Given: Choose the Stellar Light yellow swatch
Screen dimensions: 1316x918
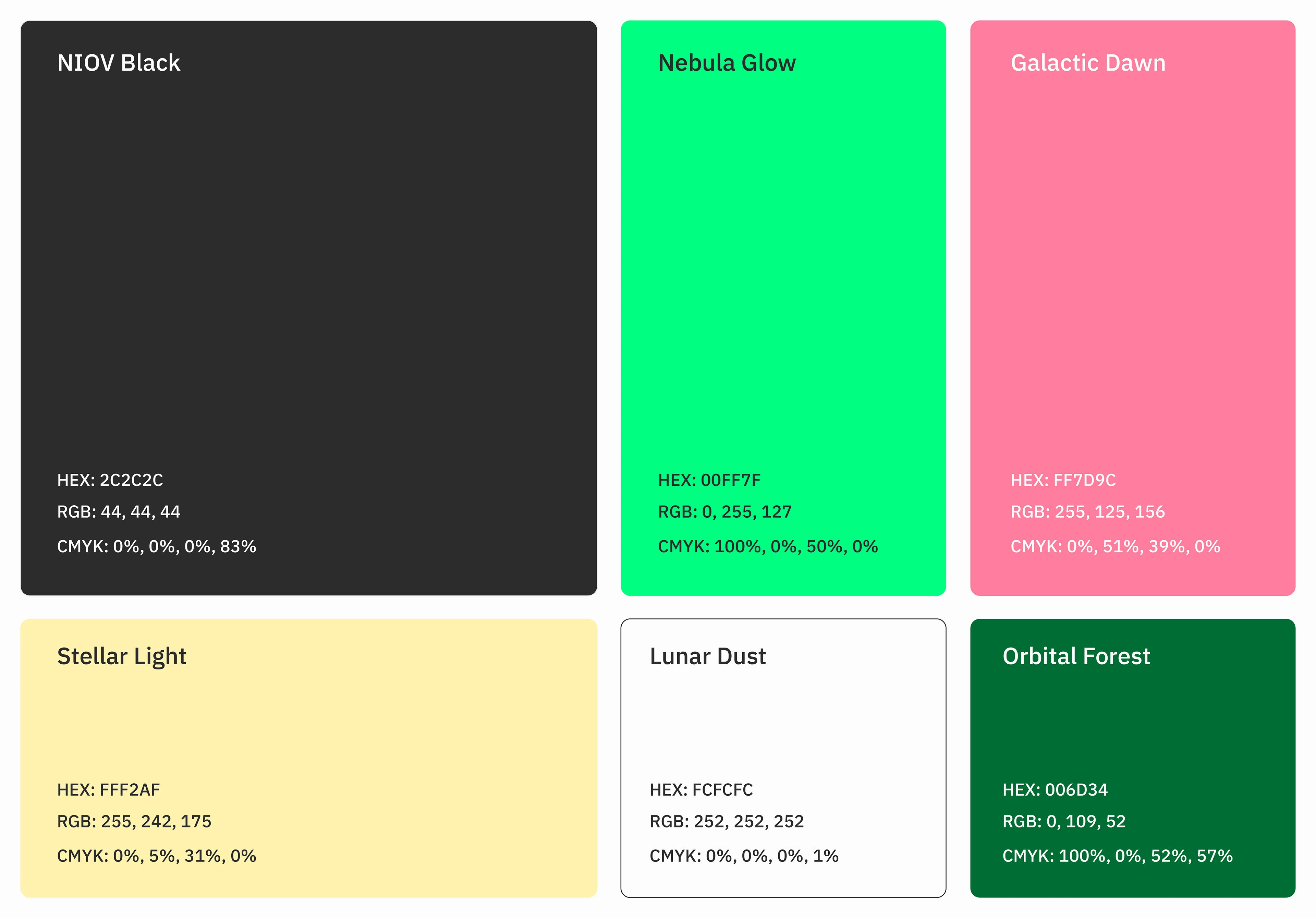Looking at the screenshot, I should click(308, 723).
